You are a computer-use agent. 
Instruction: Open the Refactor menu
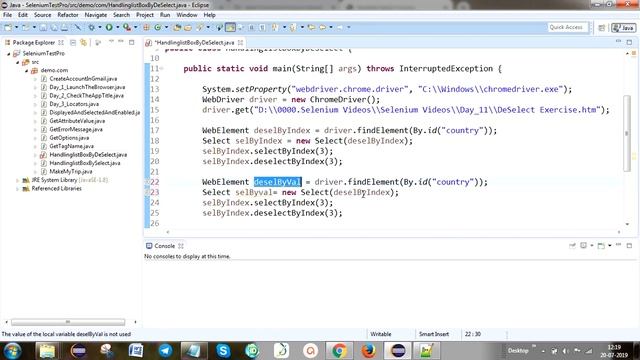tap(68, 15)
